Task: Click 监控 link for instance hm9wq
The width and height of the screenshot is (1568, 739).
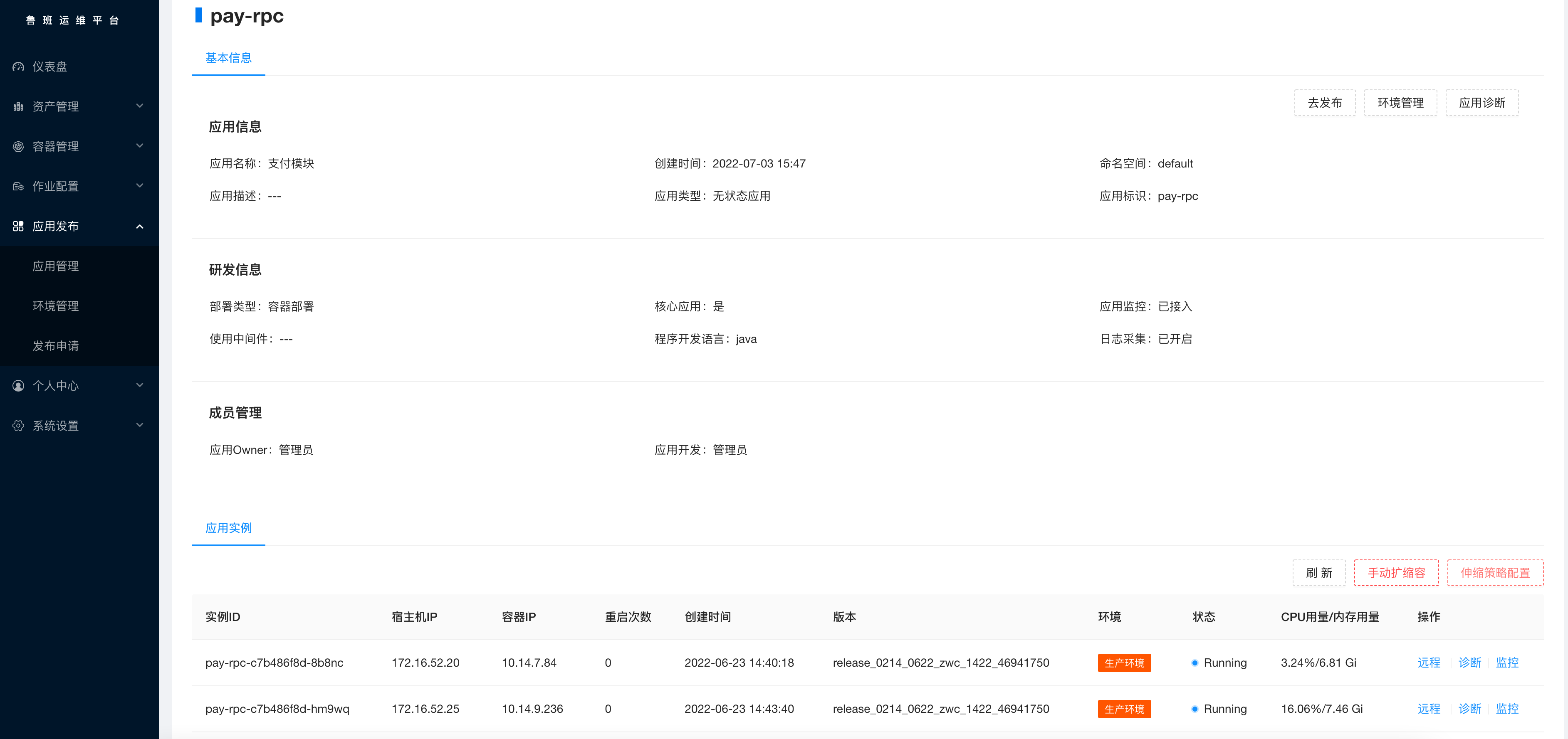Action: pos(1506,709)
